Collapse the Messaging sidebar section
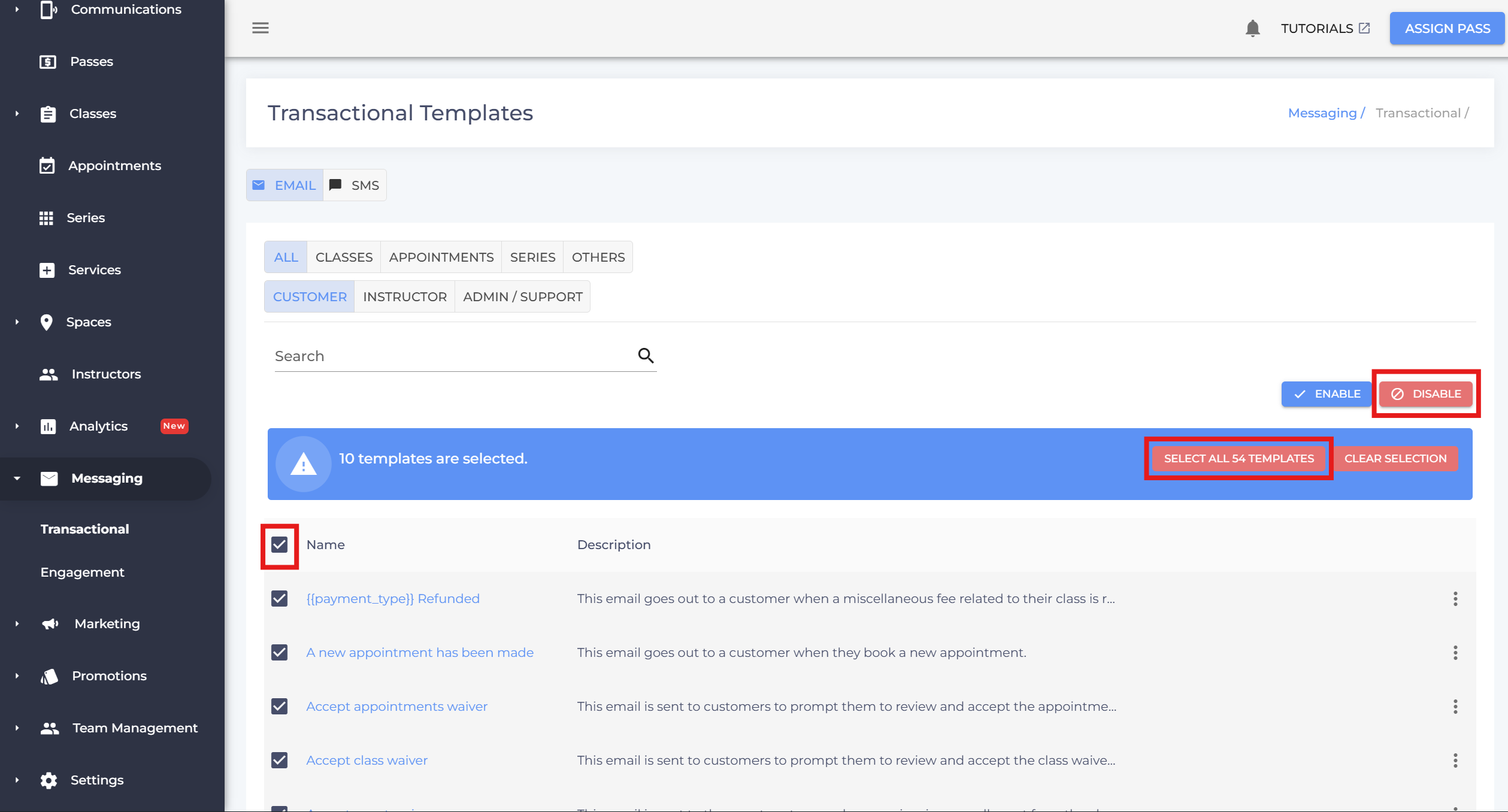This screenshot has height=812, width=1508. (17, 478)
